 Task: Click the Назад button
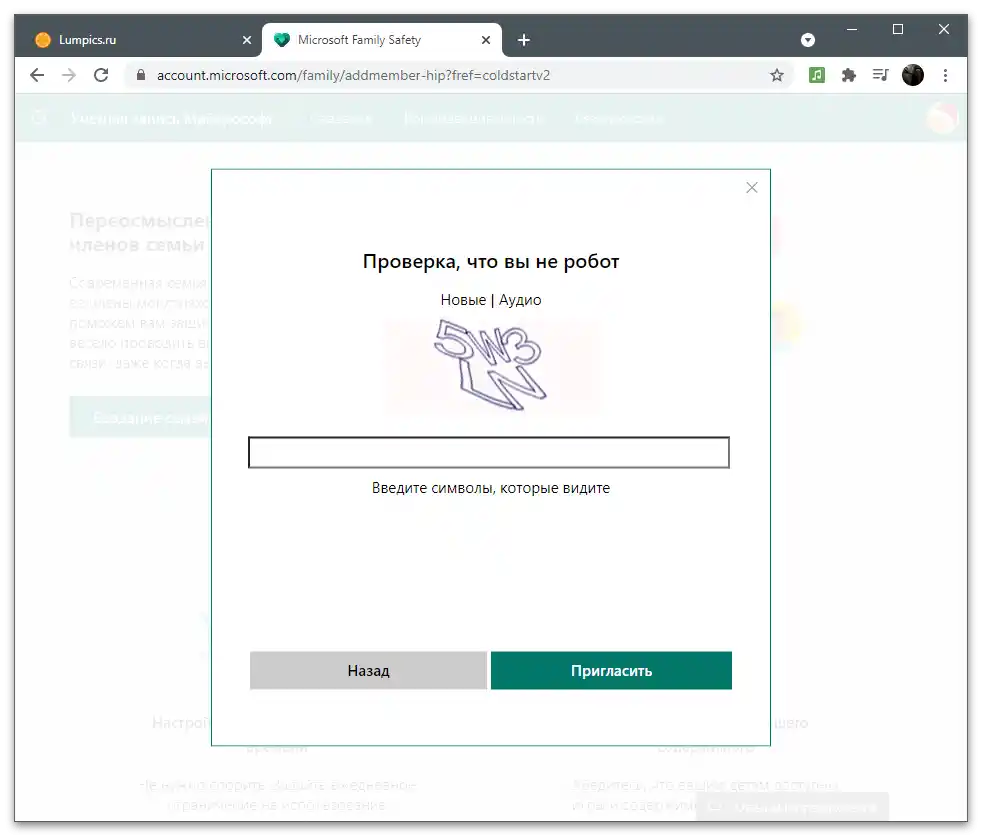point(368,670)
